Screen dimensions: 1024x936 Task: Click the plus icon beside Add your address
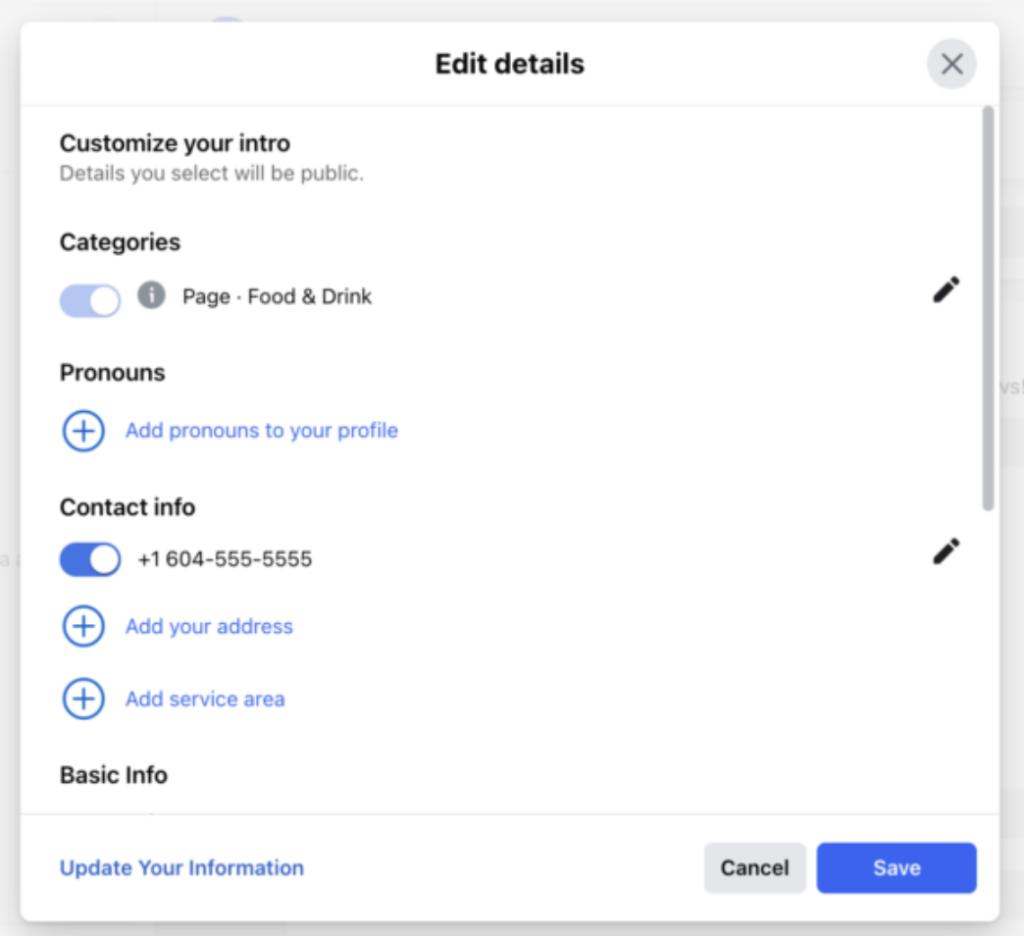click(84, 626)
